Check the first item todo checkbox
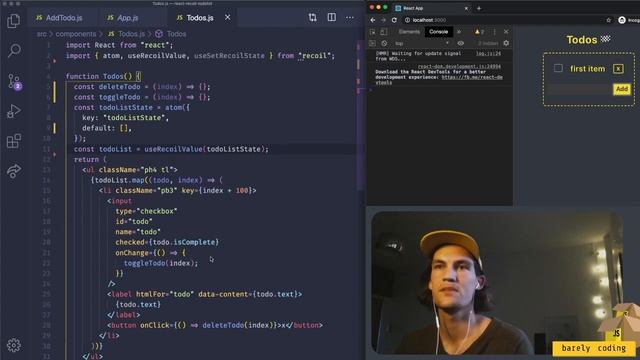The width and height of the screenshot is (640, 360). point(558,68)
